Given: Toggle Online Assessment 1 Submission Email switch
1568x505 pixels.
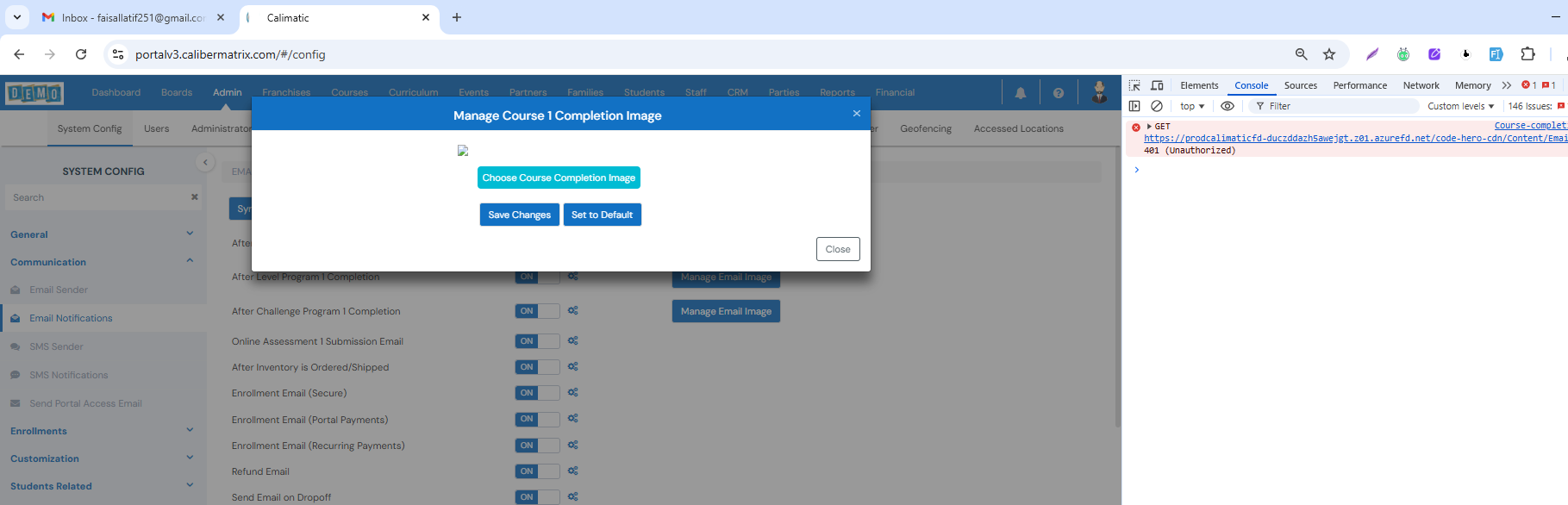Looking at the screenshot, I should coord(537,341).
